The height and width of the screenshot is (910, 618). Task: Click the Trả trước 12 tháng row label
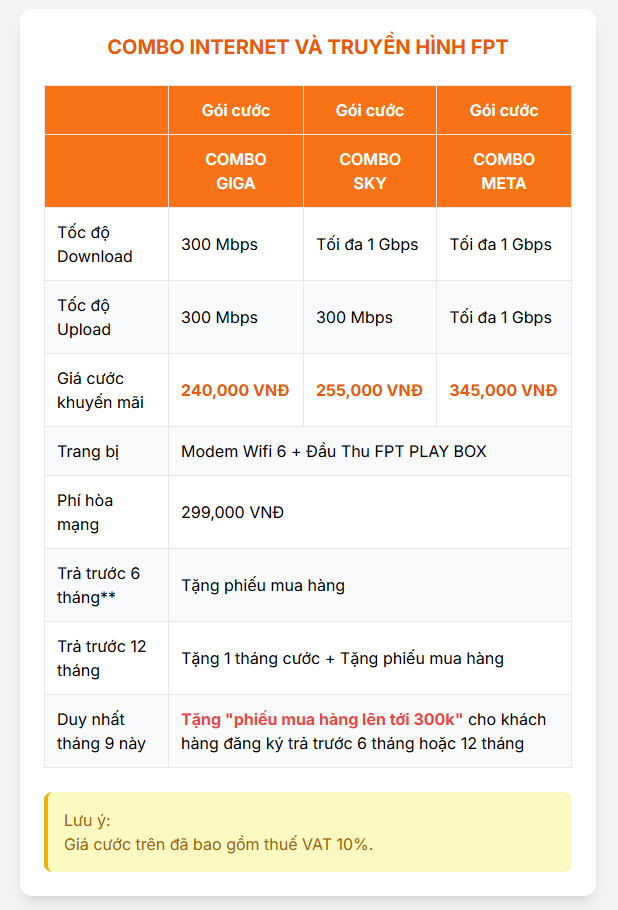[101, 658]
